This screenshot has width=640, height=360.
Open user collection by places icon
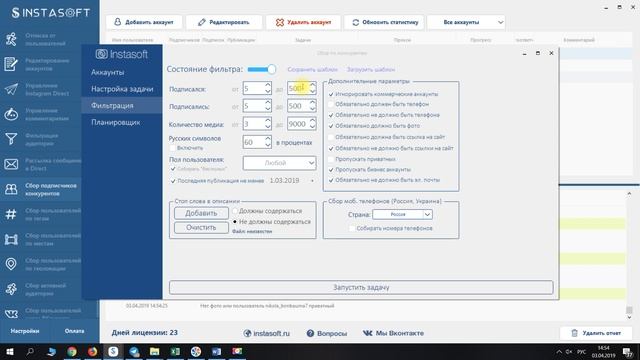coord(11,239)
